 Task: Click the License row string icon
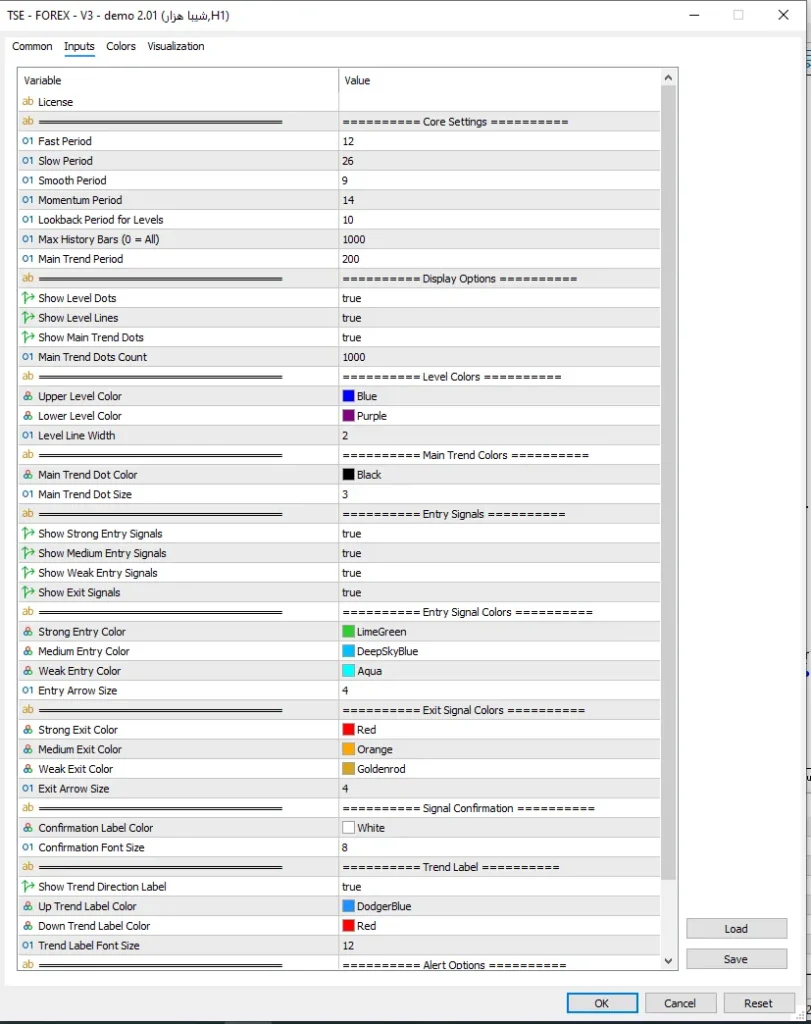coord(27,101)
